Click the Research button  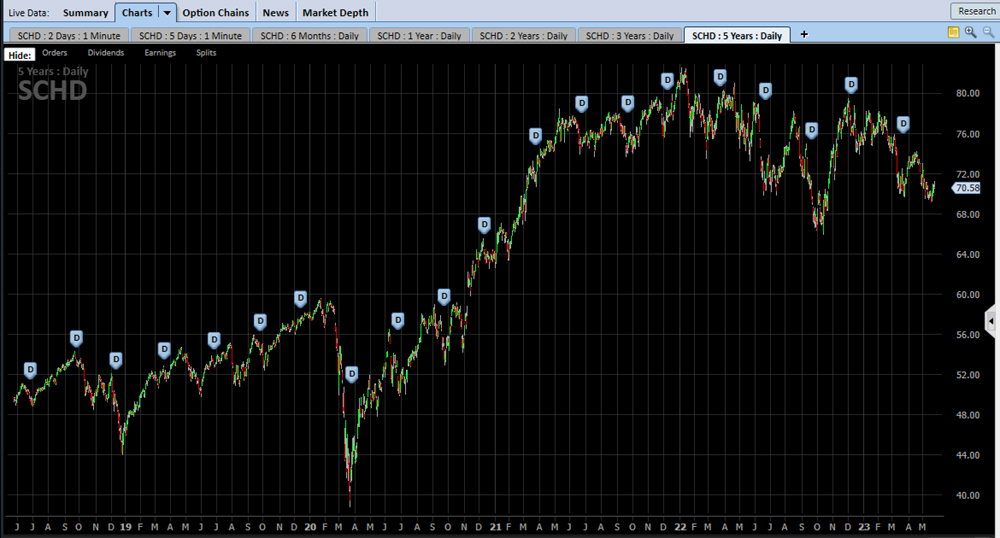click(976, 11)
